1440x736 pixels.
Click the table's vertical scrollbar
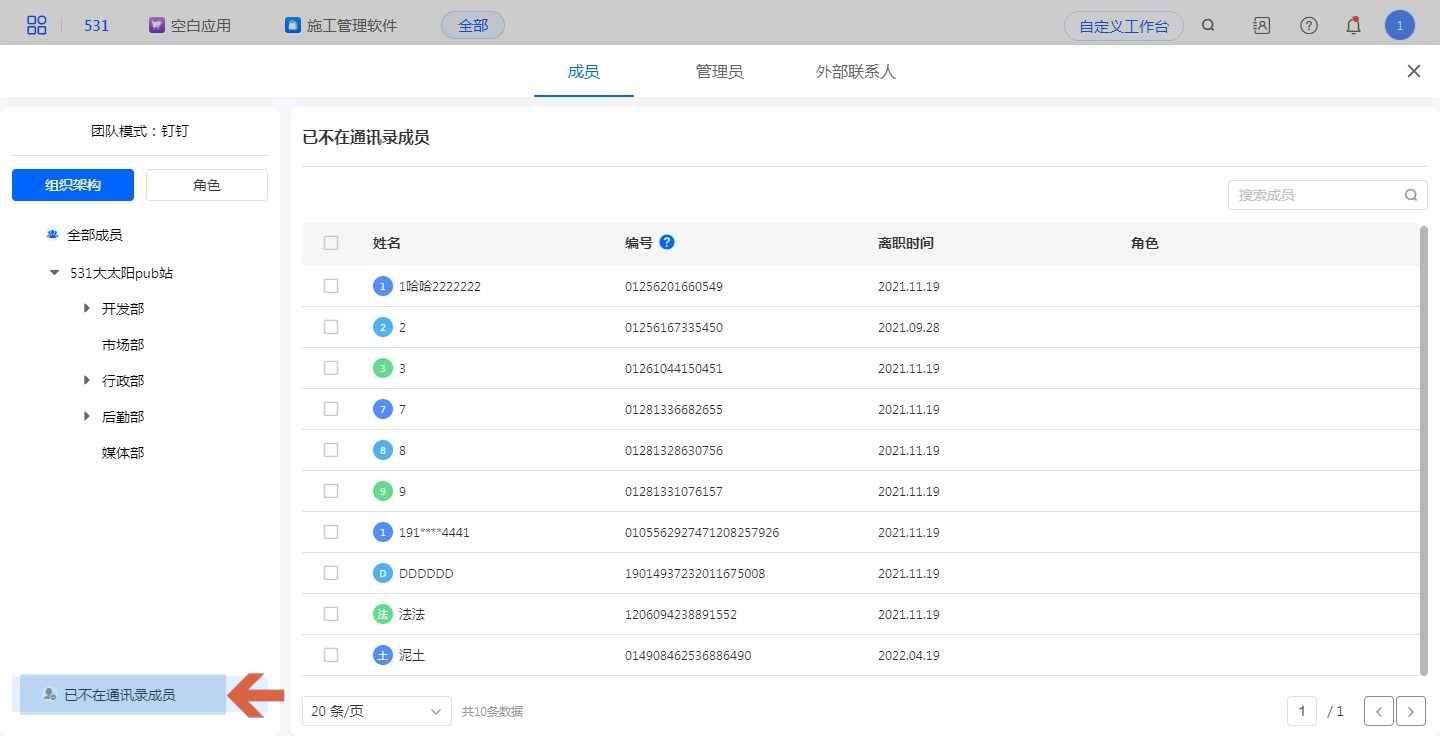[x=1423, y=450]
